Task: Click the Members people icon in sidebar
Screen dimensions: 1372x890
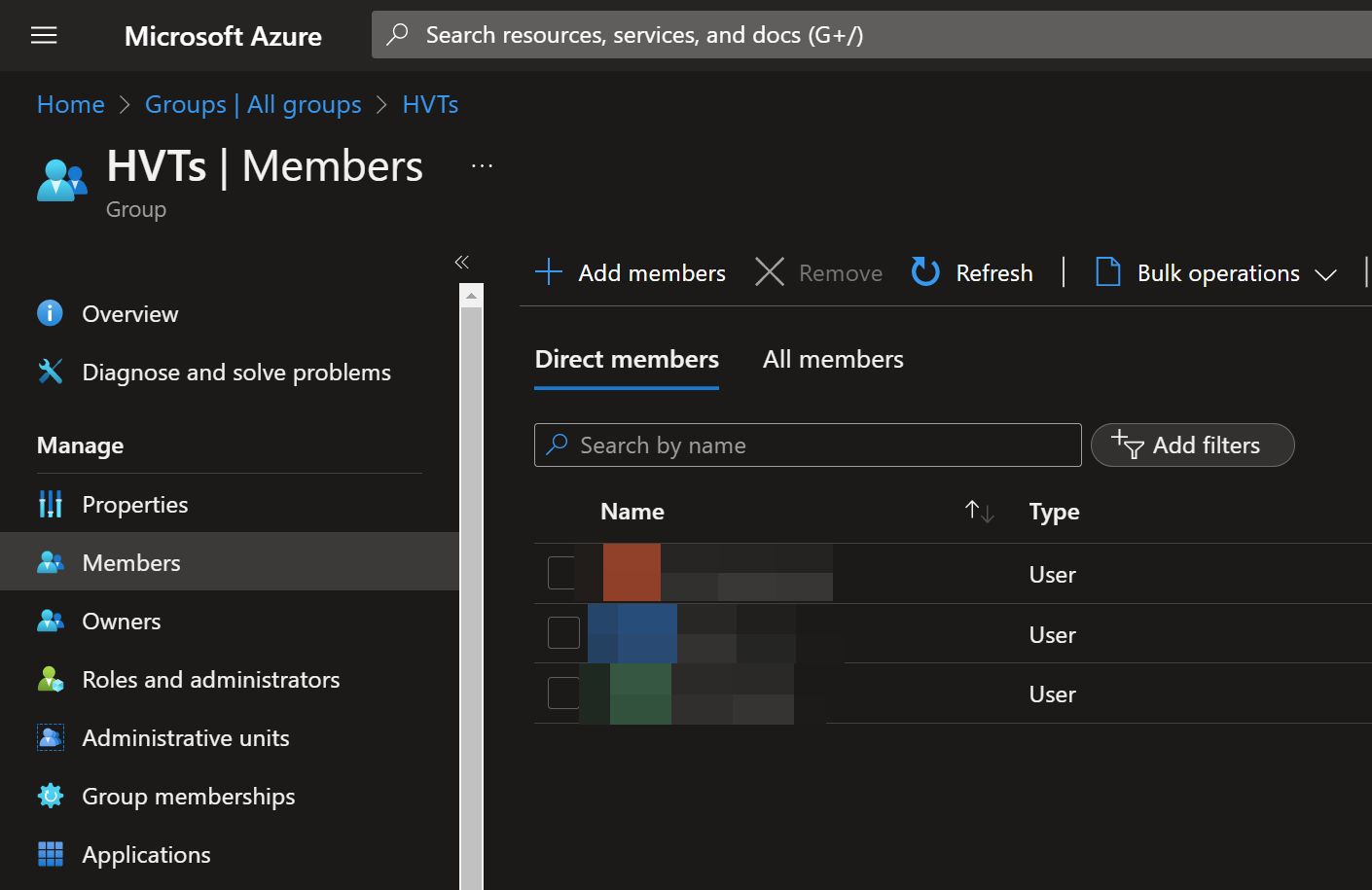Action: [50, 562]
